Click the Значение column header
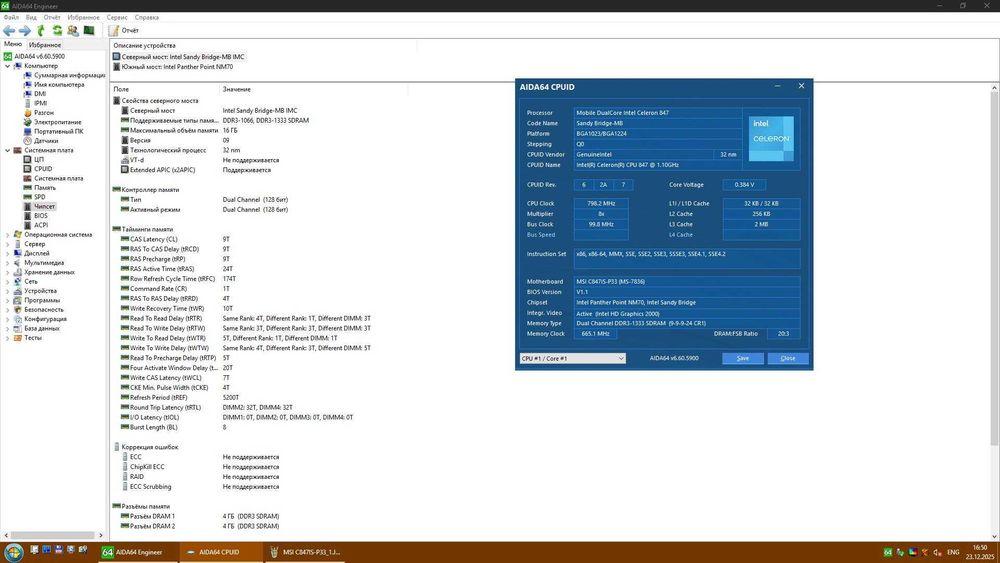 (x=237, y=89)
